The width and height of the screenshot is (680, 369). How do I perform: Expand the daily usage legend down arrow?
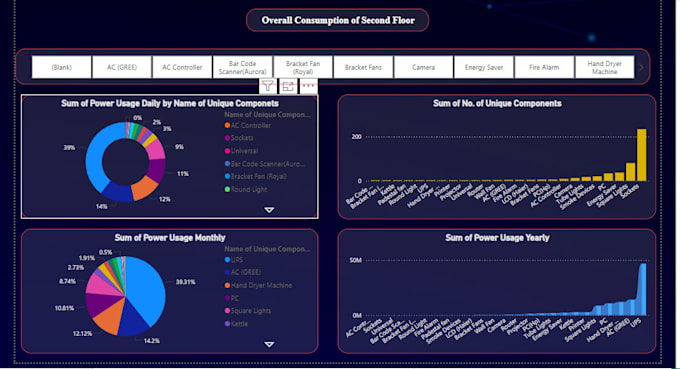tap(269, 210)
